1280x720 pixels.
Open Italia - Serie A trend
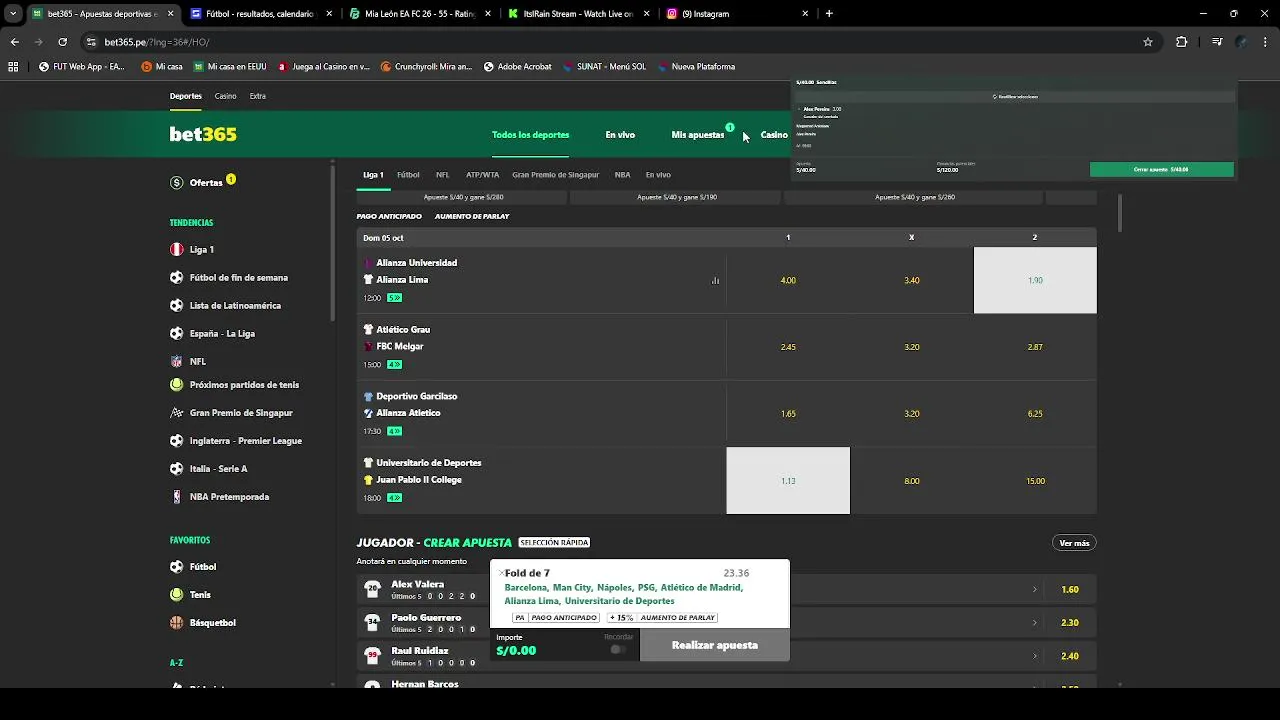218,469
